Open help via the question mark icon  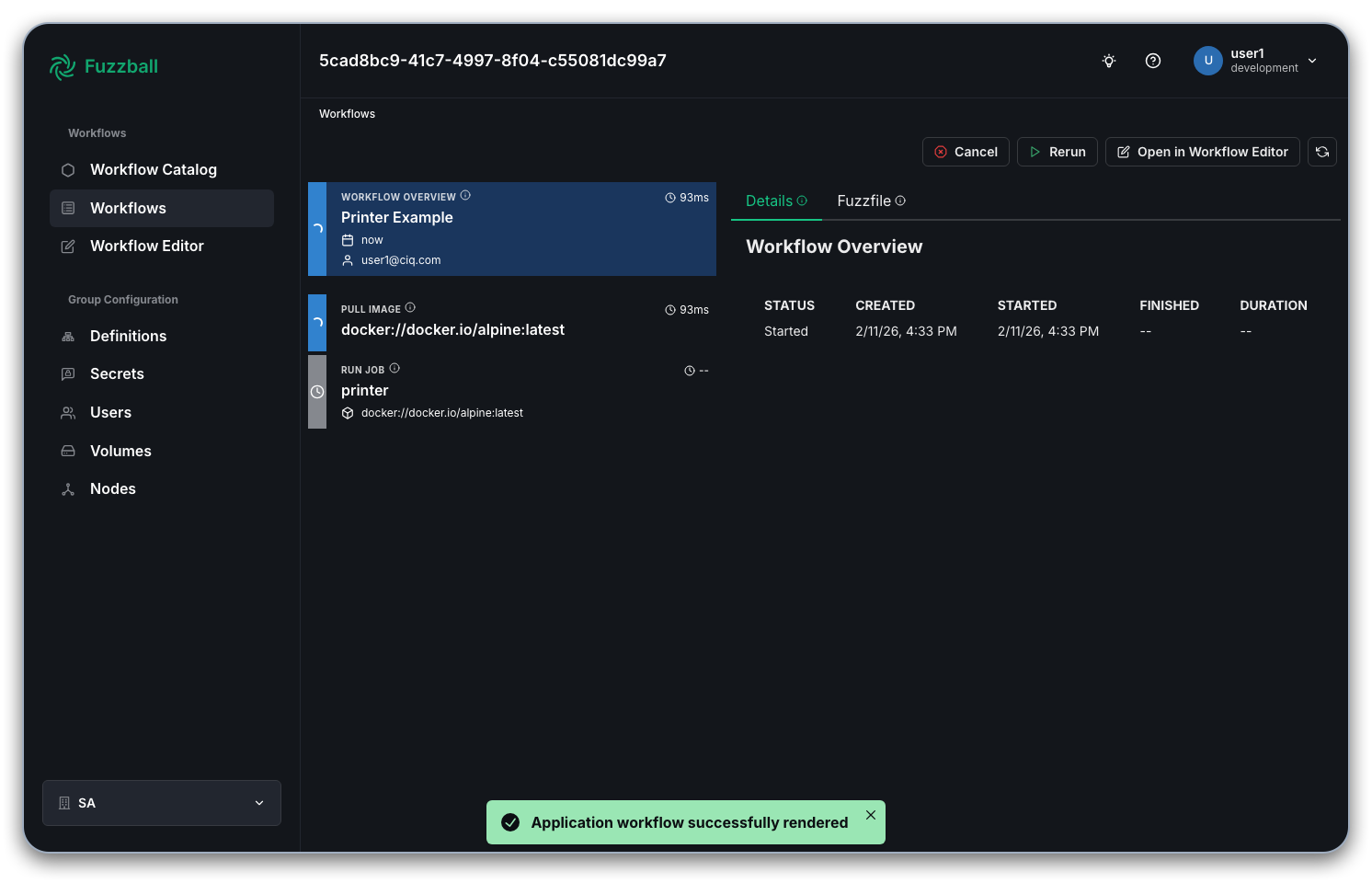click(1153, 61)
